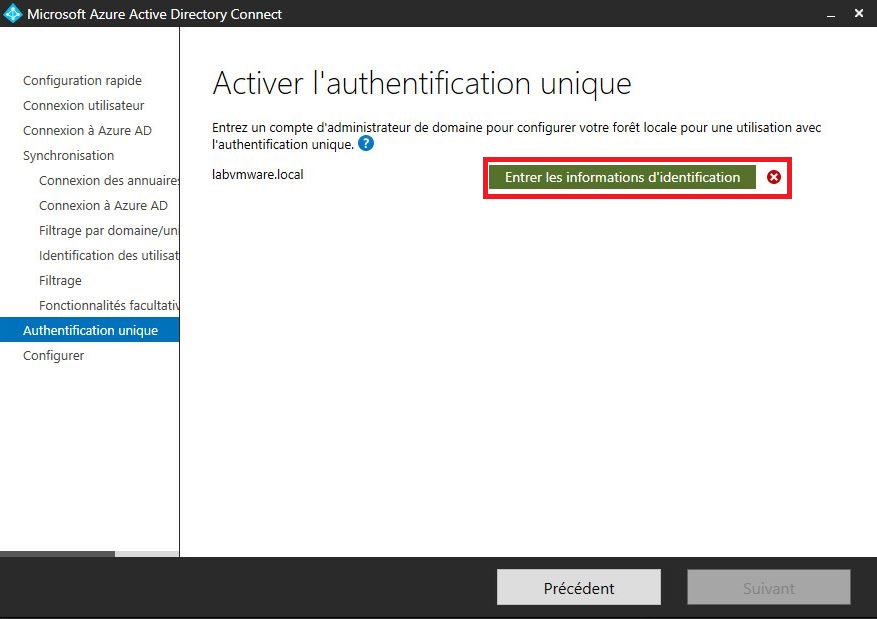Click the sidebar horizontal scrollbar thumb
Viewport: 877px width, 619px height.
[x=58, y=554]
